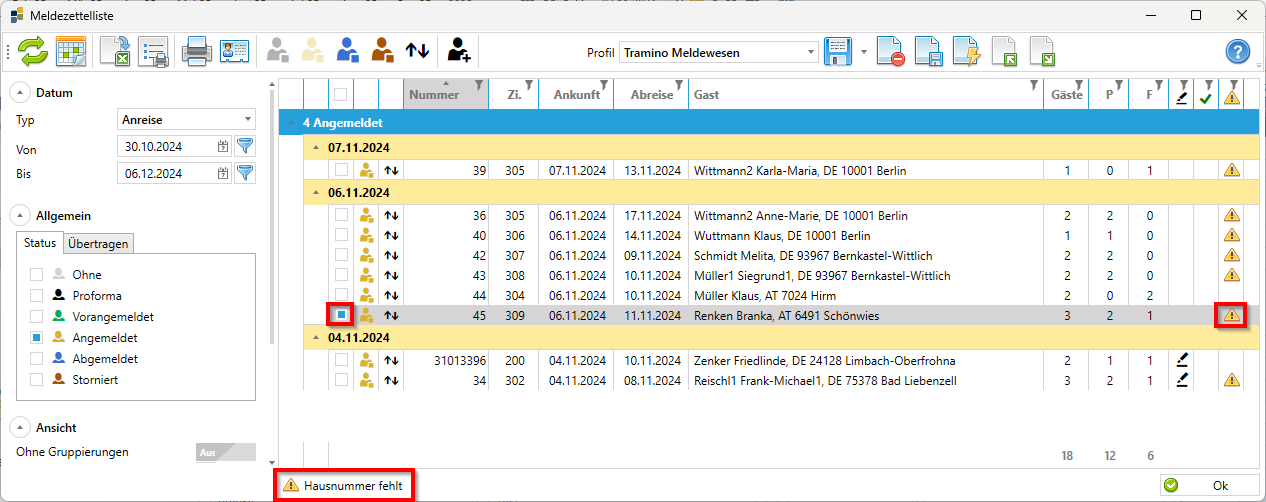The height and width of the screenshot is (502, 1266).
Task: Tick the Vorangemeldet status checkbox
Action: tap(37, 316)
